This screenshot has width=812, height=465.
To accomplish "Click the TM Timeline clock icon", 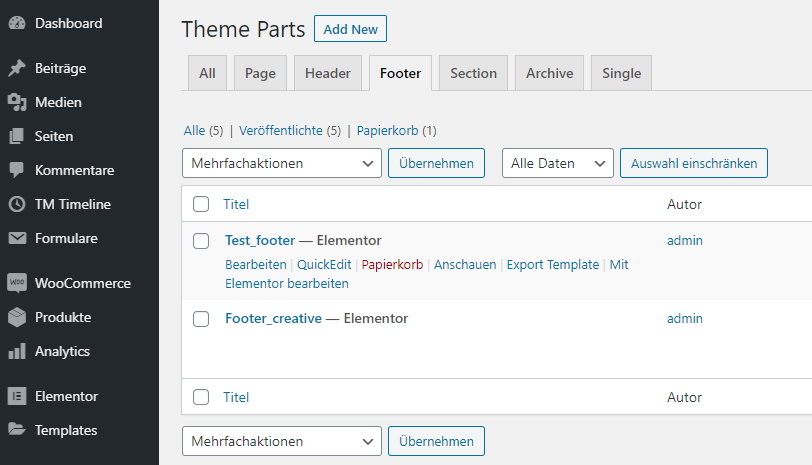I will point(17,205).
